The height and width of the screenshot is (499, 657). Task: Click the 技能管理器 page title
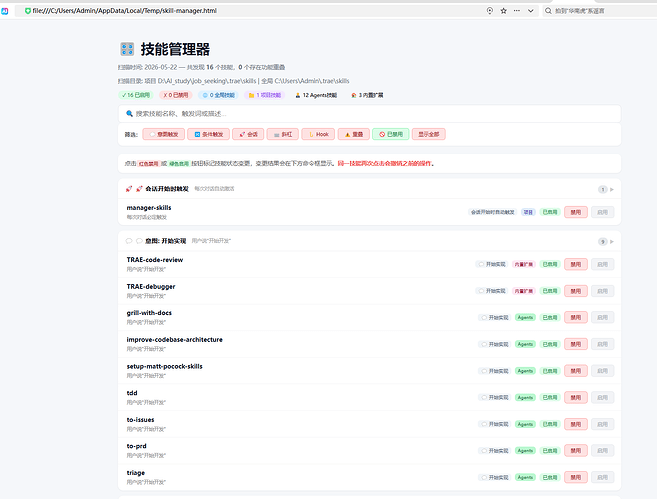click(175, 49)
